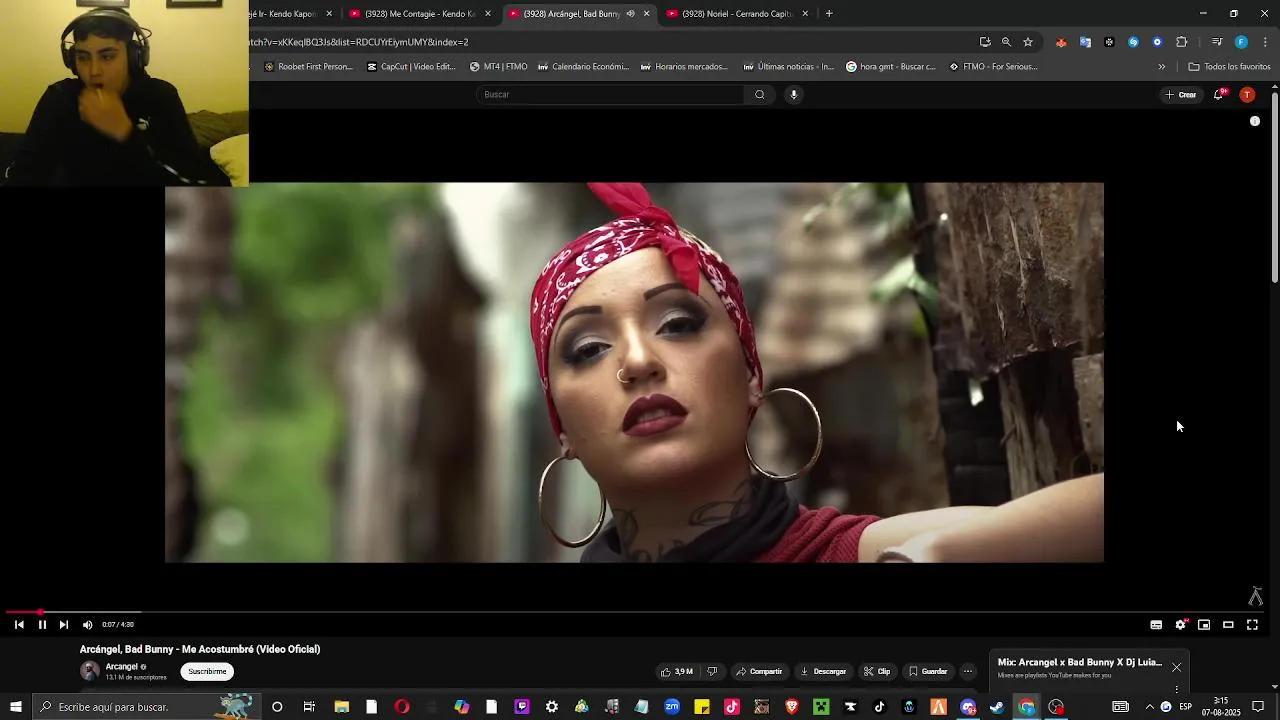Screen dimensions: 1280x720
Task: Open the Últimas noticias bookmark
Action: 788,67
